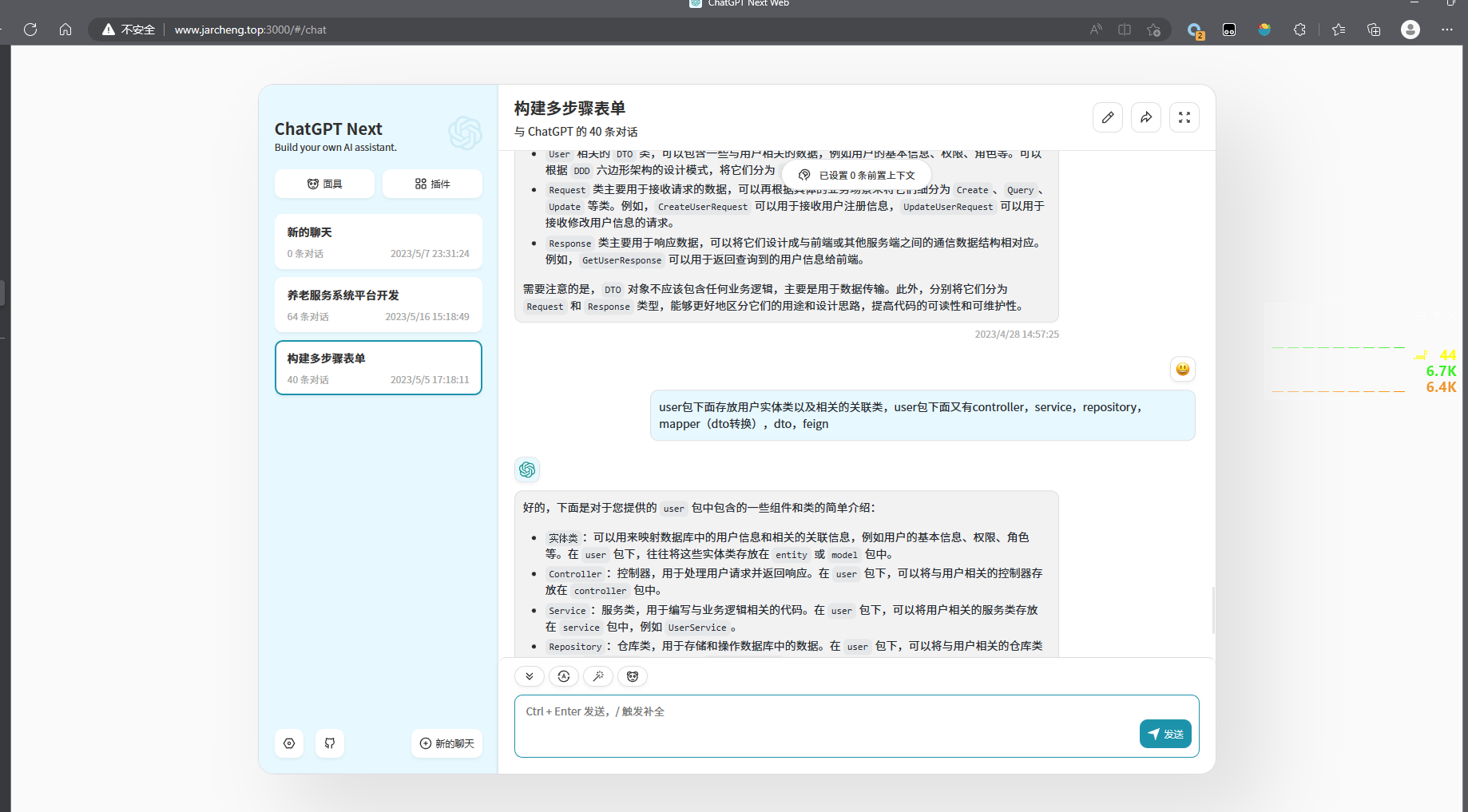
Task: Start a 新的聊天 from sidebar button
Action: tap(446, 743)
